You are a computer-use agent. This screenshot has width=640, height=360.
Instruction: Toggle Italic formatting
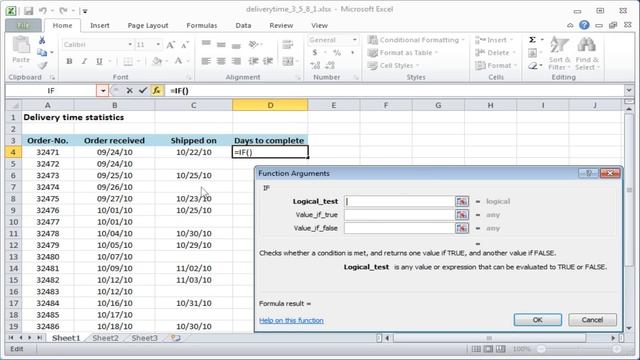pos(84,61)
